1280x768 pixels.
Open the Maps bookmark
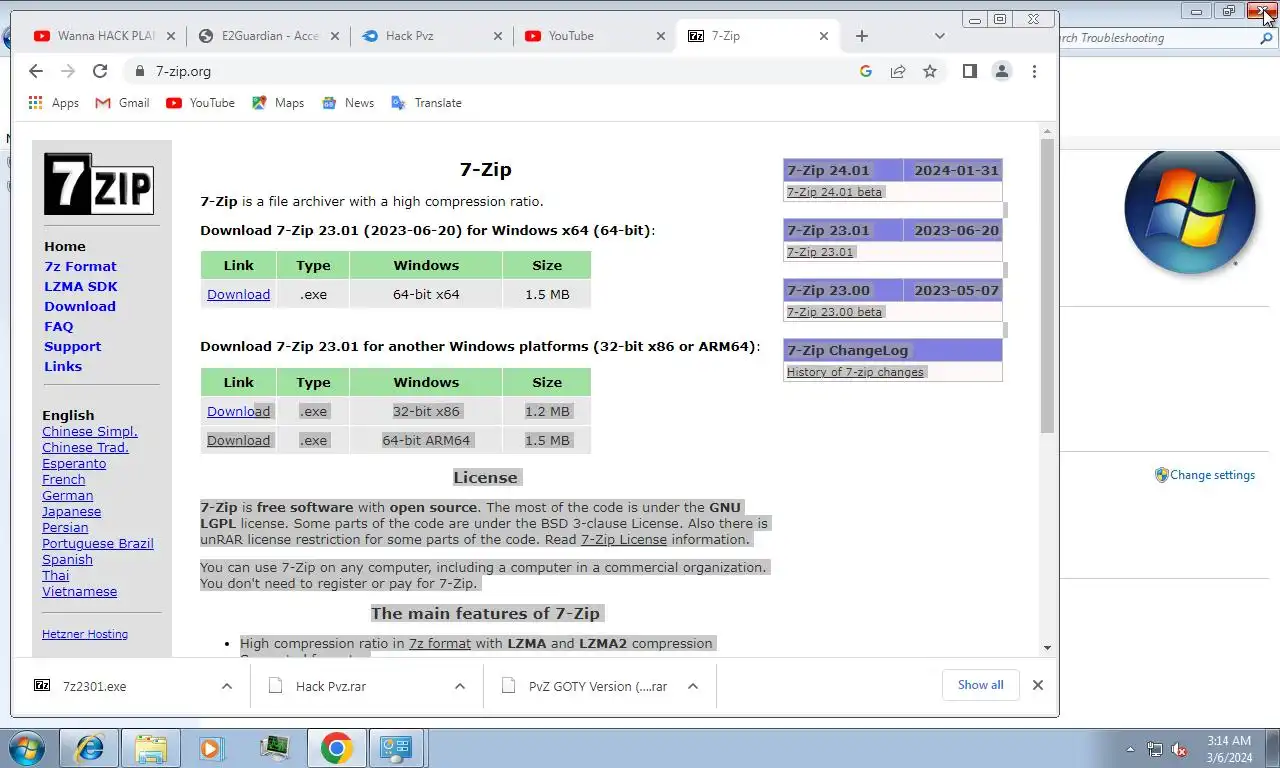coord(278,103)
